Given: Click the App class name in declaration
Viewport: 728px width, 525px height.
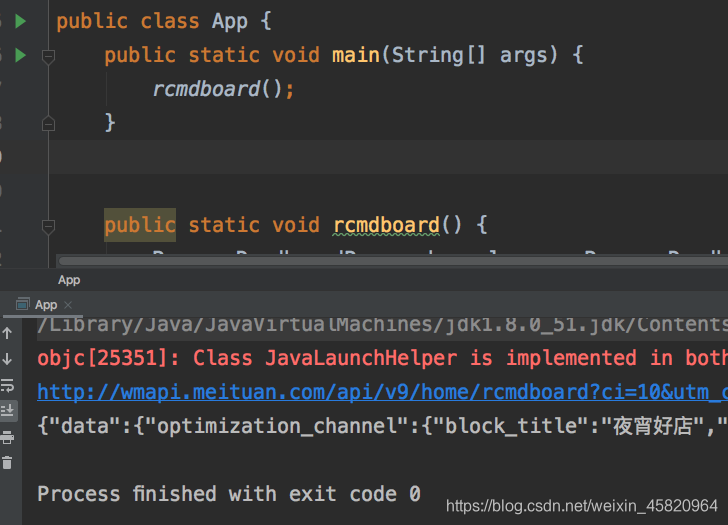Looking at the screenshot, I should click(x=230, y=21).
